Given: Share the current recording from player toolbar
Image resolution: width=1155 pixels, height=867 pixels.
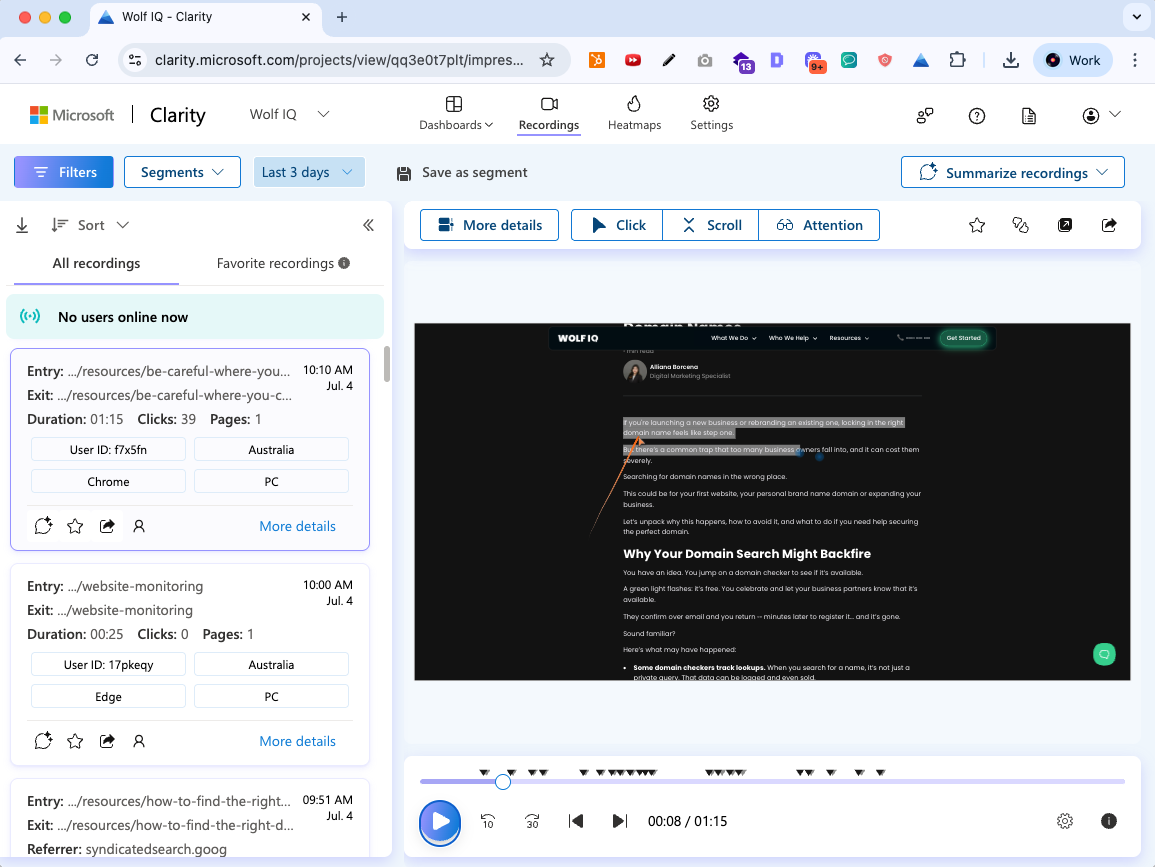Looking at the screenshot, I should pos(1109,225).
